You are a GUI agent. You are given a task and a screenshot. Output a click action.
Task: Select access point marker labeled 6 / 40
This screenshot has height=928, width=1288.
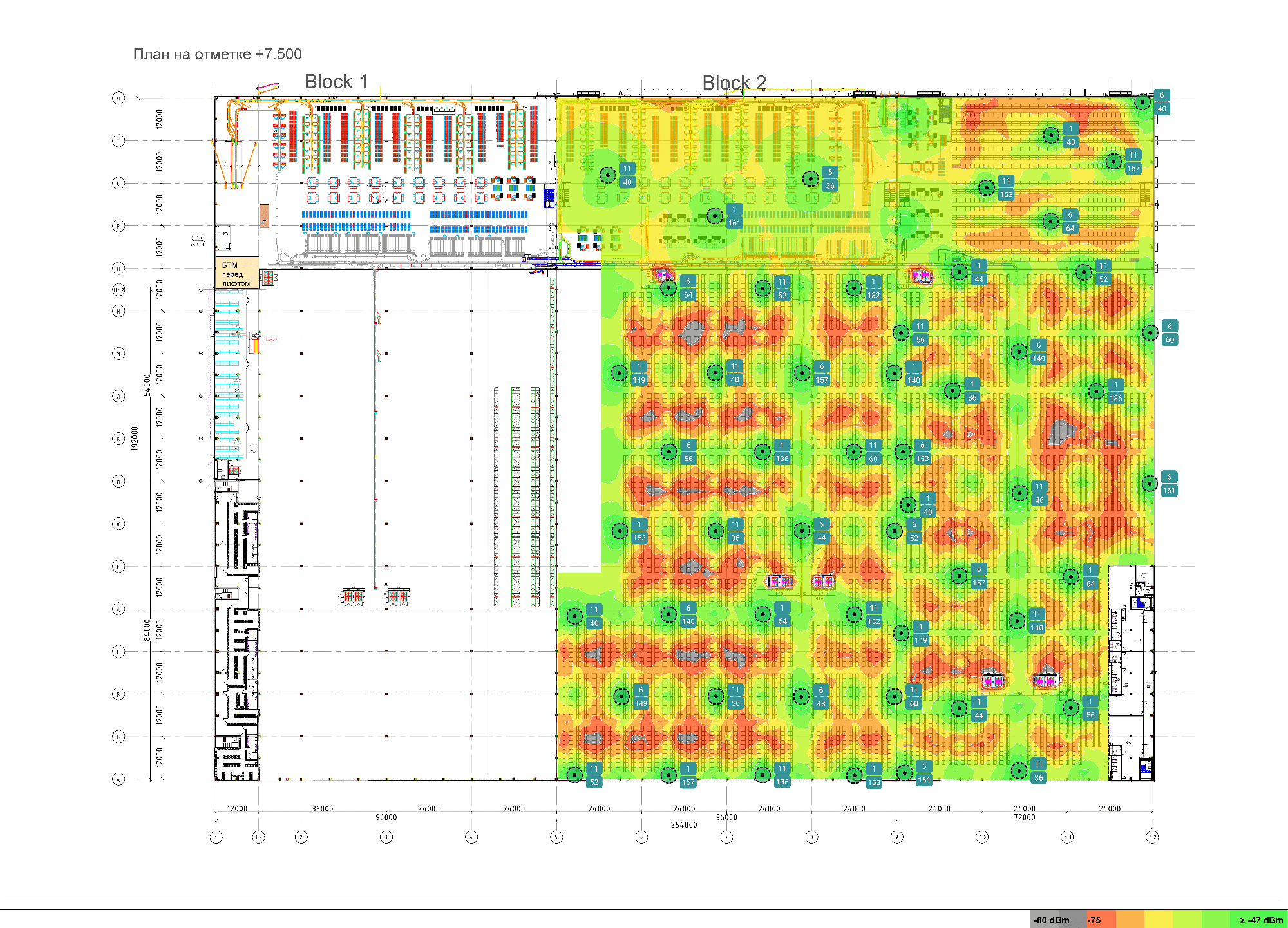[1142, 102]
